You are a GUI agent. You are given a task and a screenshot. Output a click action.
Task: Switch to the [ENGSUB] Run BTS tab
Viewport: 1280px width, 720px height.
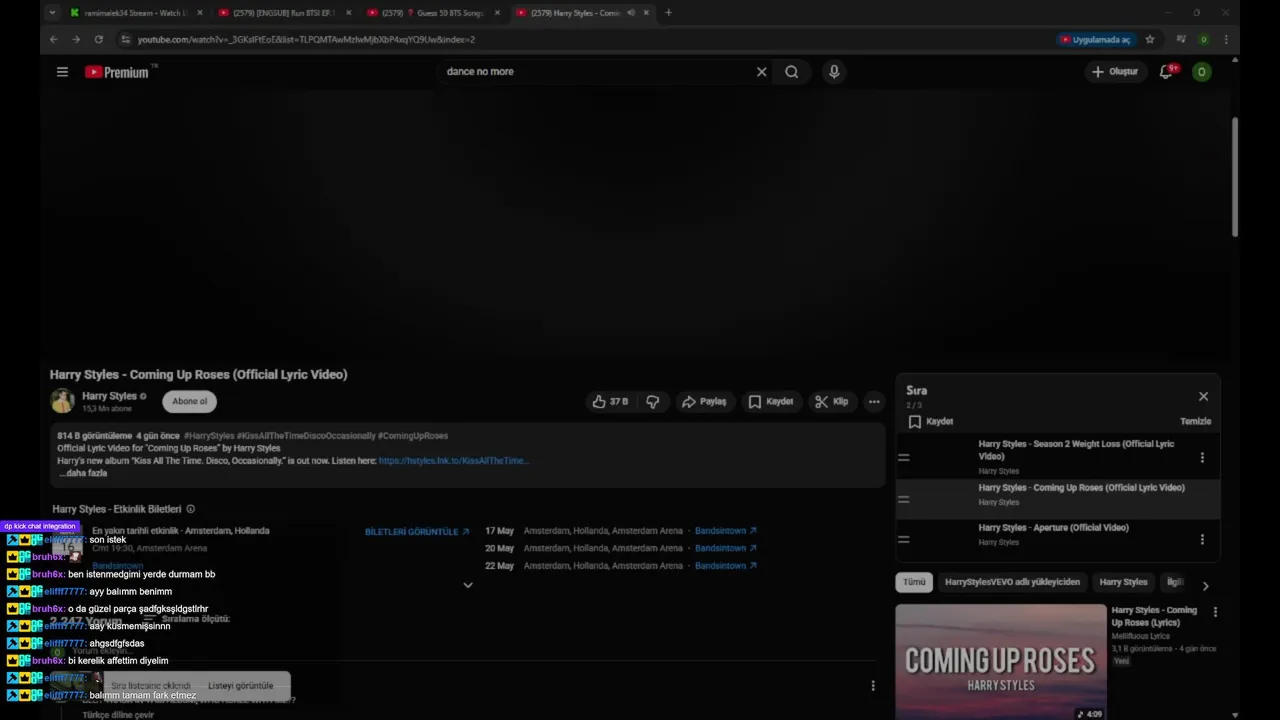283,13
